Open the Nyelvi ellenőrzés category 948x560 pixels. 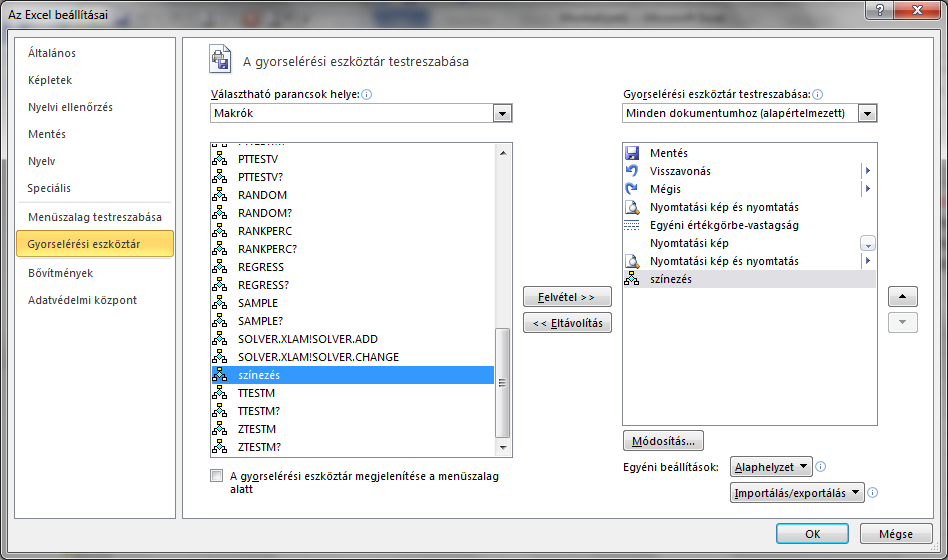(70, 107)
